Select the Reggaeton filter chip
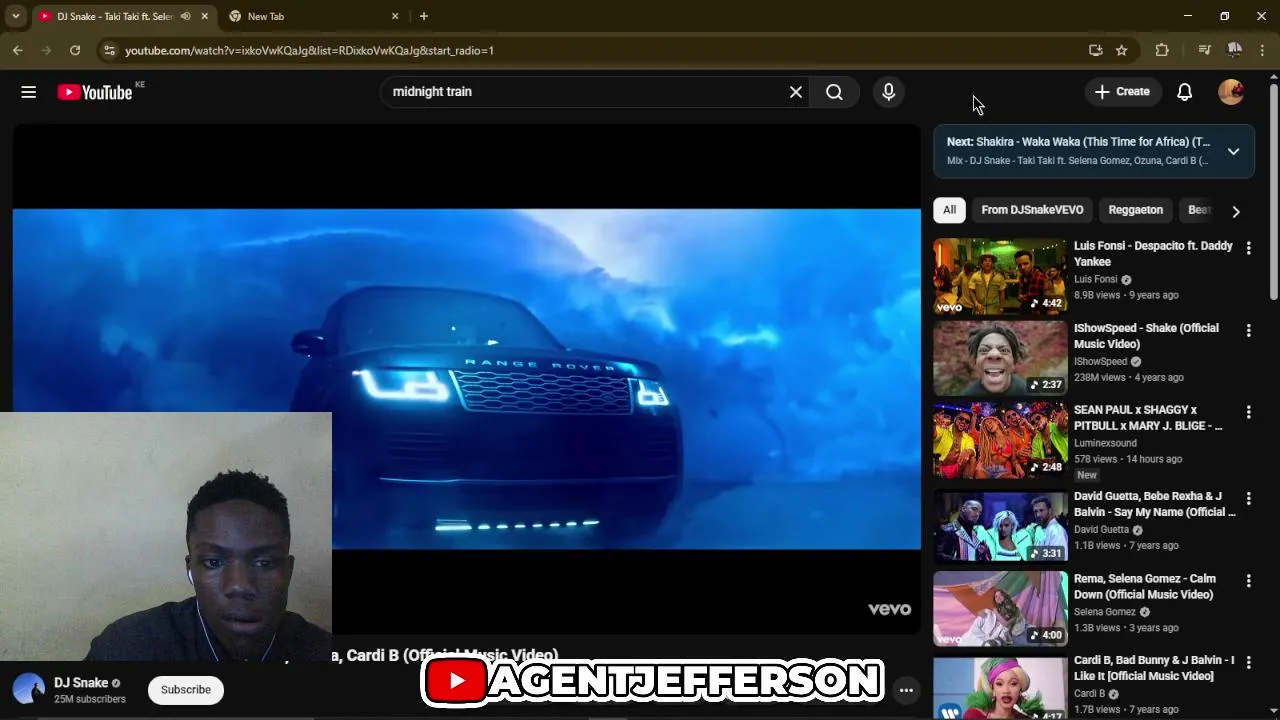The width and height of the screenshot is (1280, 720). click(1135, 210)
